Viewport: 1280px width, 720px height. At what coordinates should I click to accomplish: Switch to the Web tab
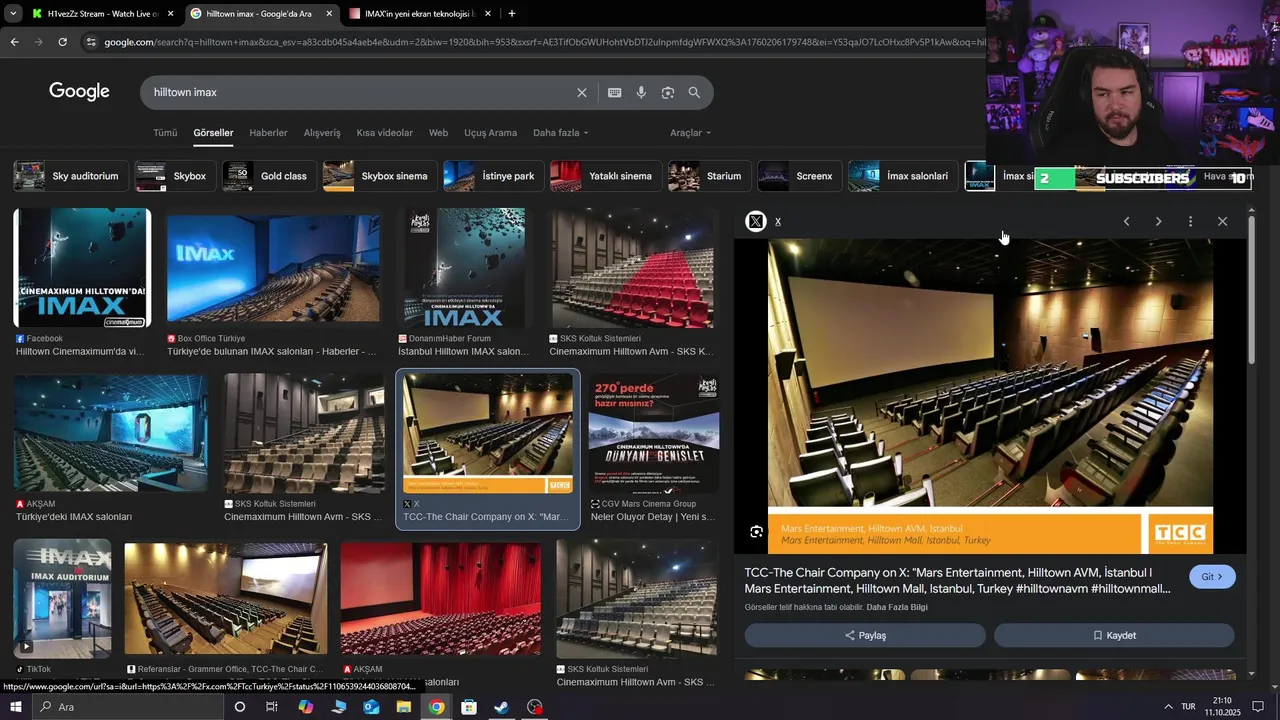pos(438,133)
